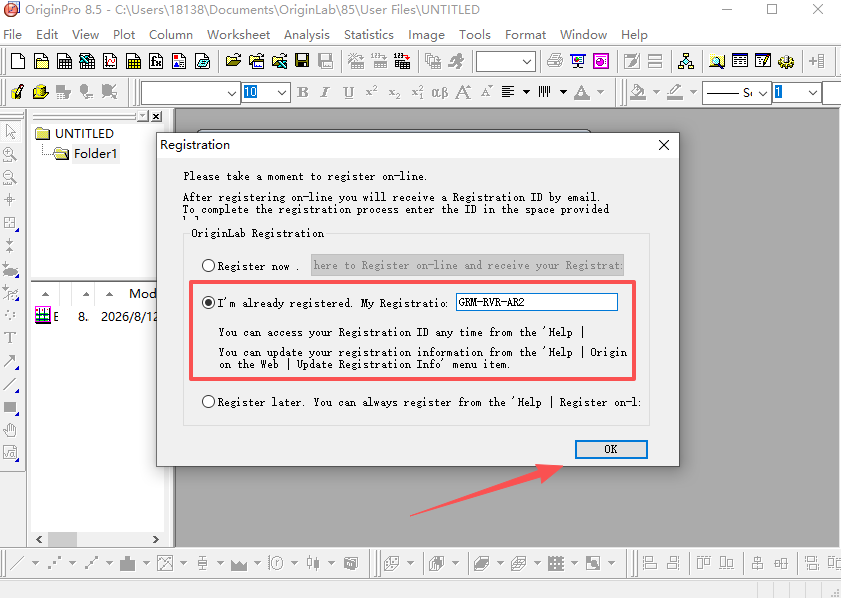Open a project with the open folder icon

[233, 61]
